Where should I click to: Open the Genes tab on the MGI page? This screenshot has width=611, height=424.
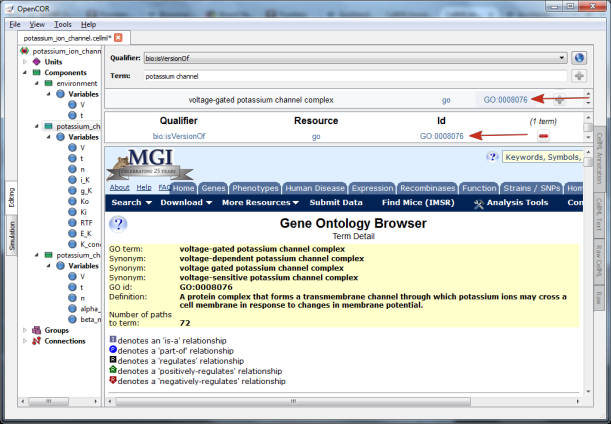click(213, 188)
